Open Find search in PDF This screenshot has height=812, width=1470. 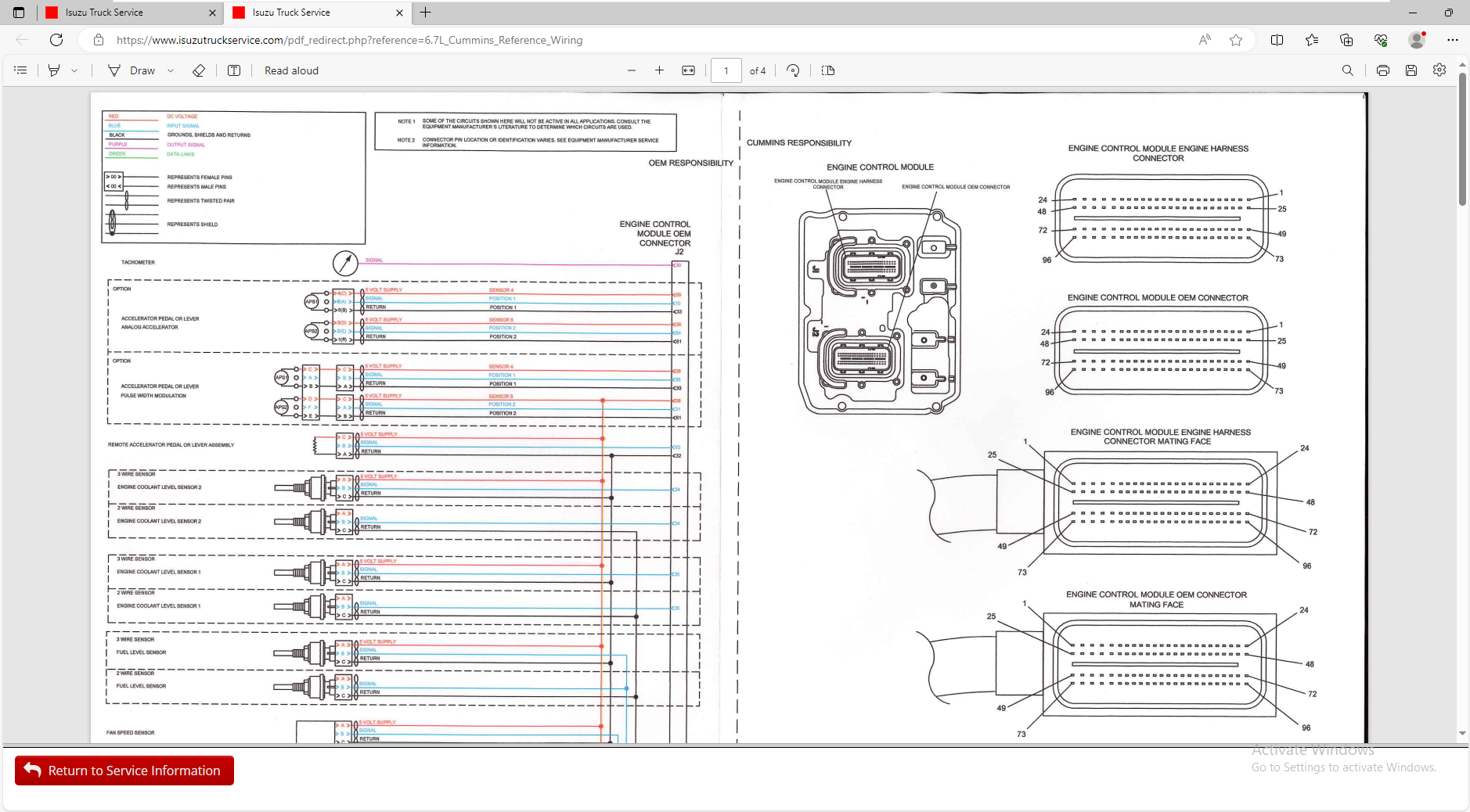click(x=1348, y=70)
